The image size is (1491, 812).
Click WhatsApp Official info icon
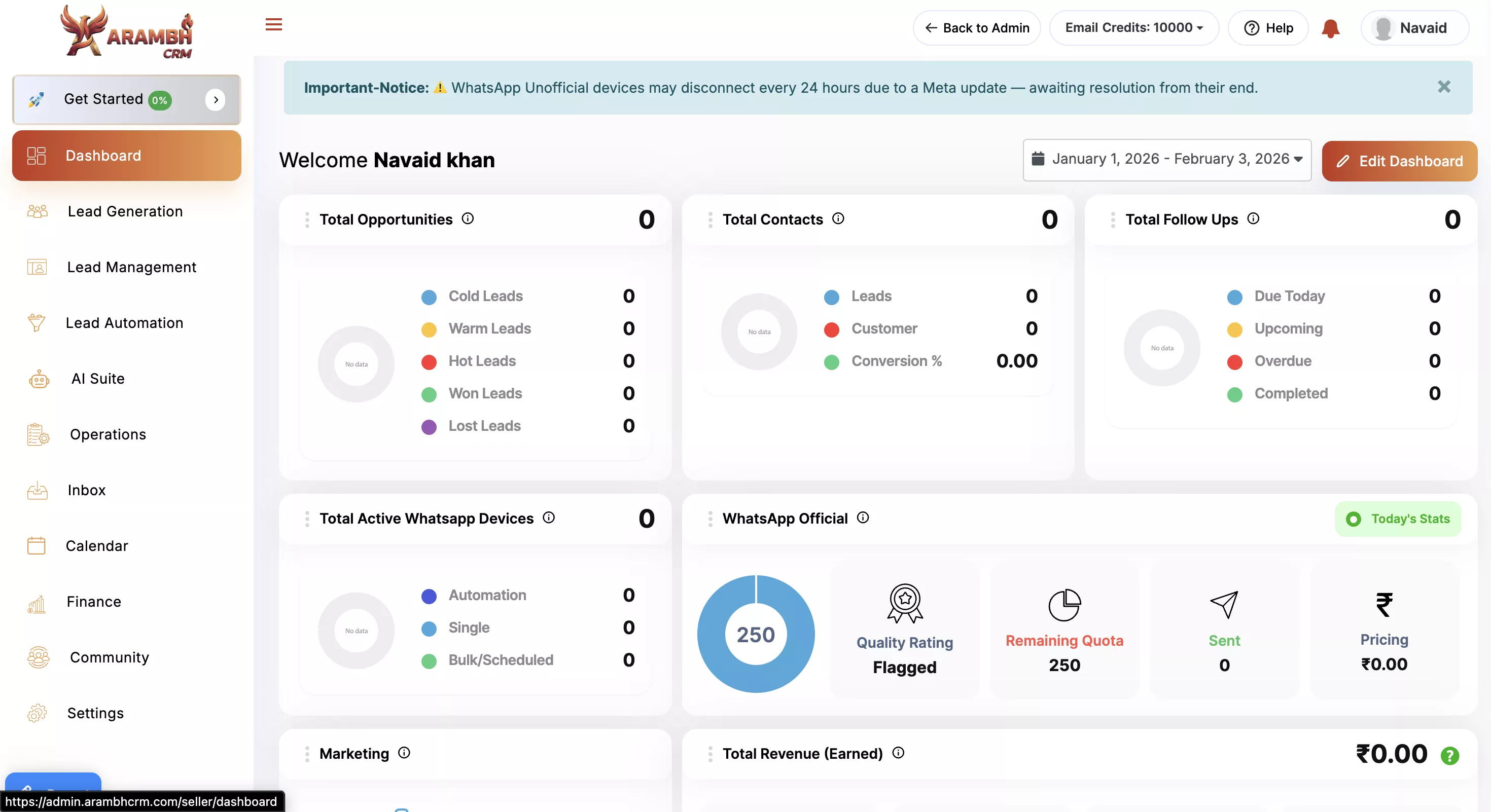(x=863, y=518)
